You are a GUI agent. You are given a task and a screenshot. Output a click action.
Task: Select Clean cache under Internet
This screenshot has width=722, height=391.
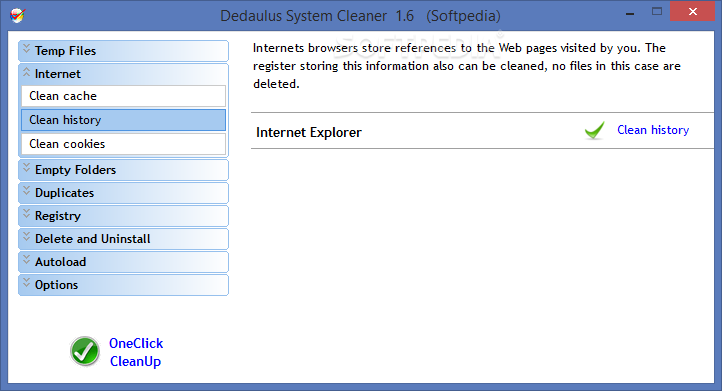(123, 96)
